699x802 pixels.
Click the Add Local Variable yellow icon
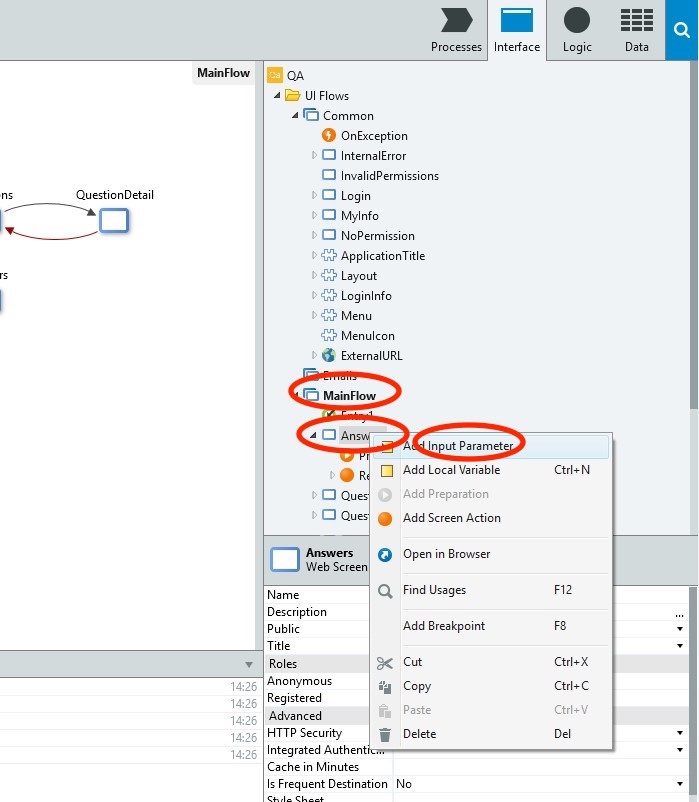[387, 471]
